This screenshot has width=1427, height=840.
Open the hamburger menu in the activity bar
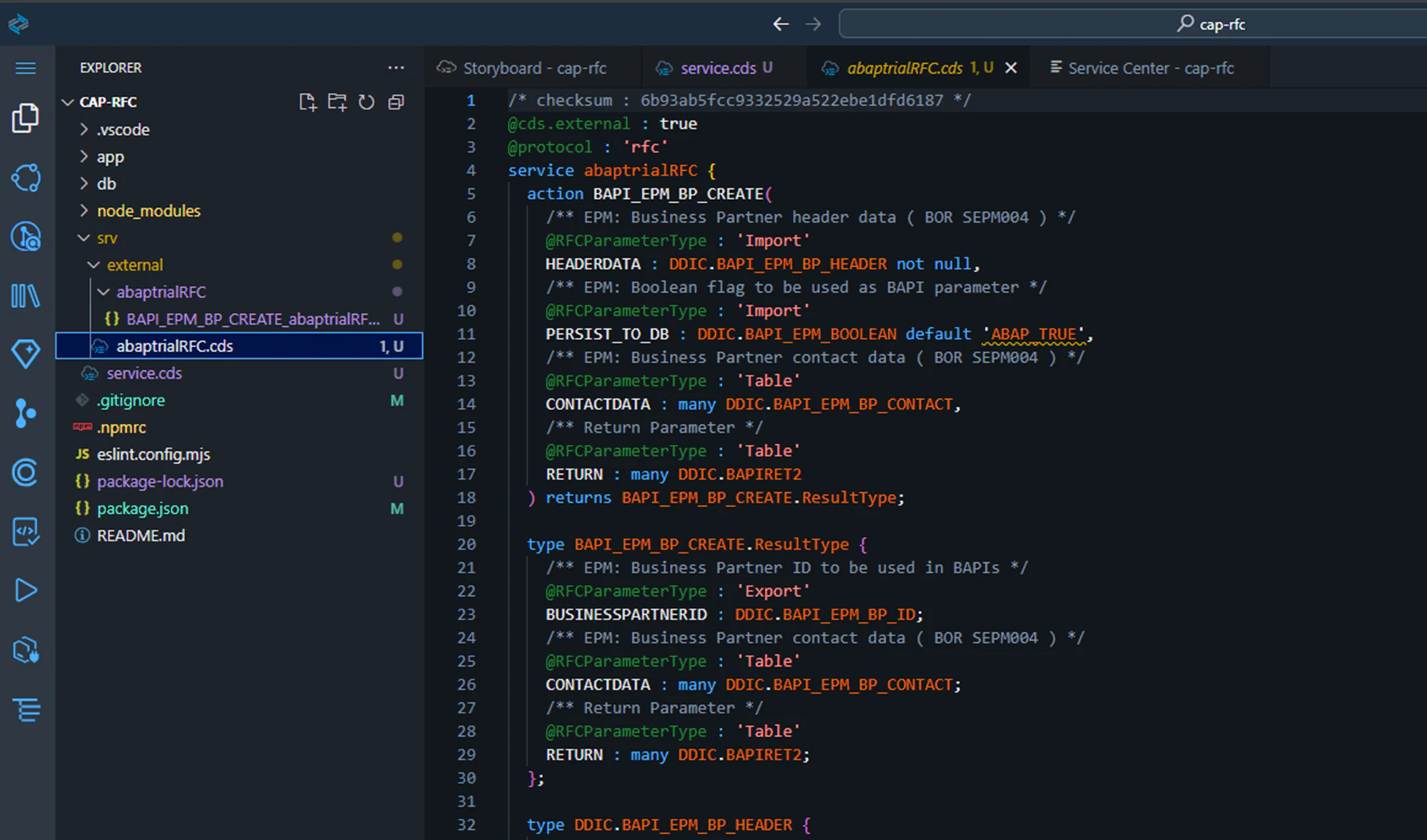(x=25, y=68)
